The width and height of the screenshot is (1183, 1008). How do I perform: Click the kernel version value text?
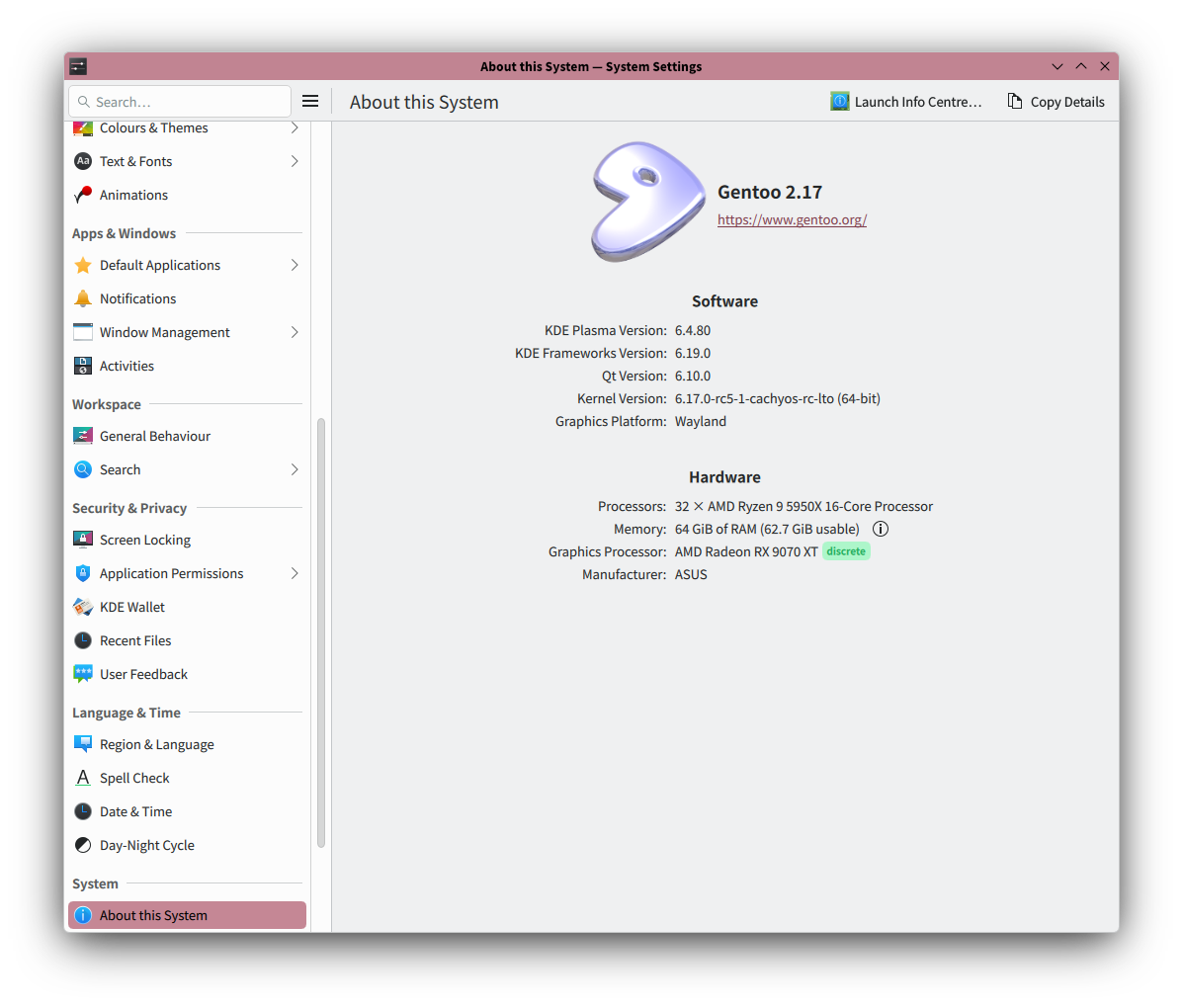(777, 398)
